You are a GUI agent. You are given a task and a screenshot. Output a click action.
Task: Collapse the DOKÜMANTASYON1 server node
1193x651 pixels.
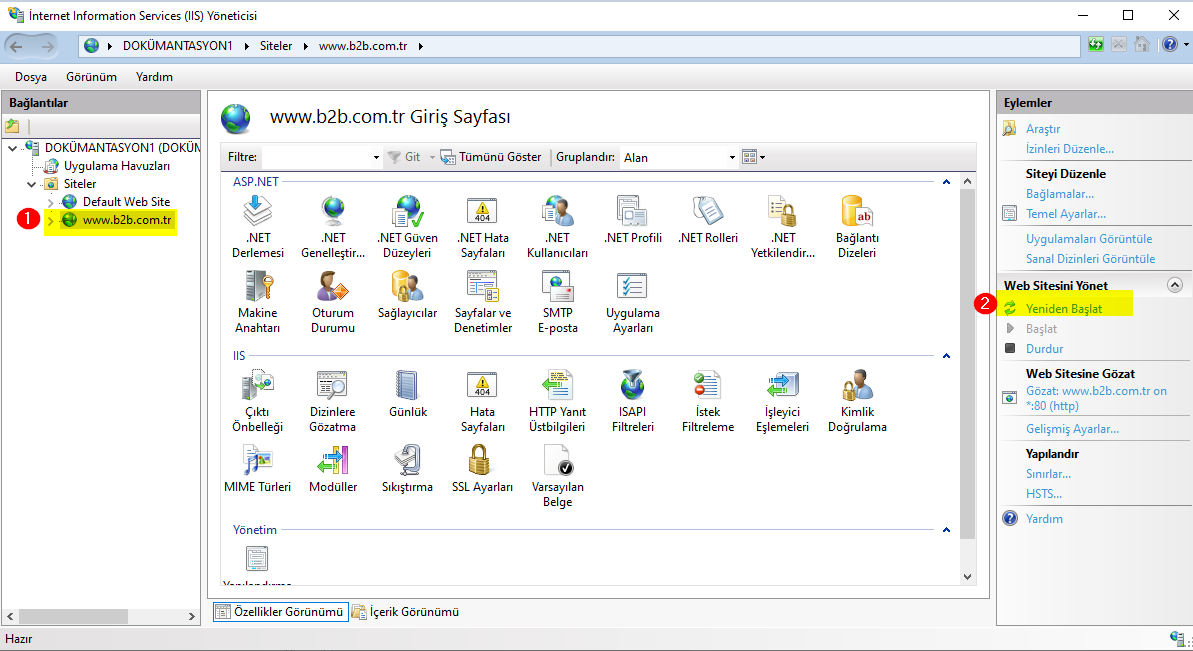(x=13, y=148)
